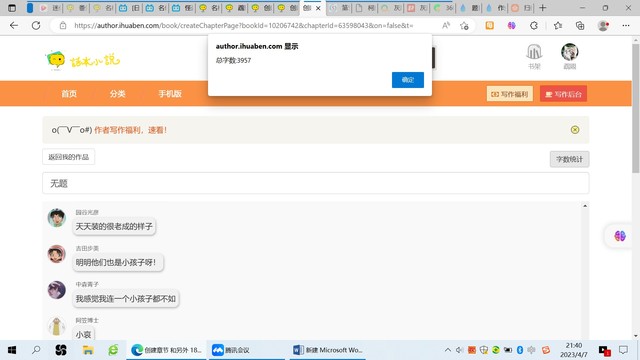Image resolution: width=640 pixels, height=360 pixels.
Task: Open the Collections icon
Action: click(x=580, y=25)
